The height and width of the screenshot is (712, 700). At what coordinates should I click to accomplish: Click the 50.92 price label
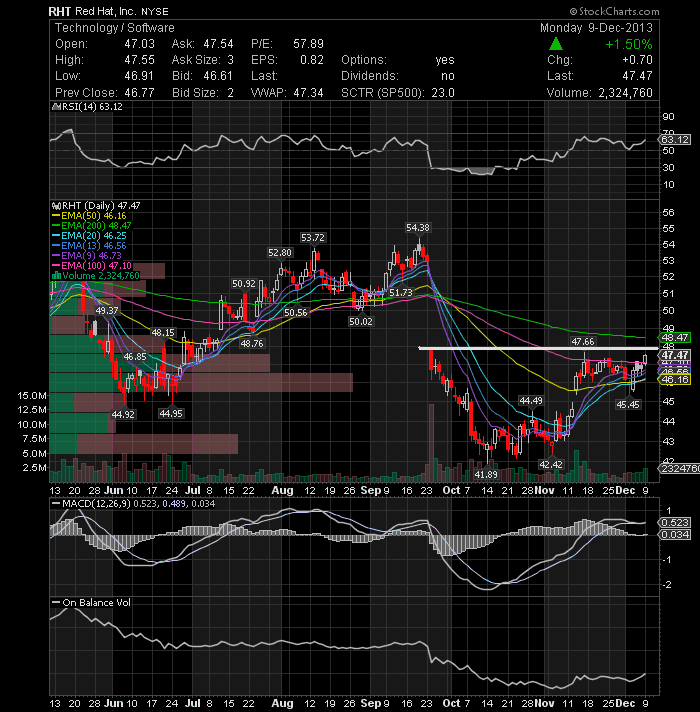click(x=244, y=284)
